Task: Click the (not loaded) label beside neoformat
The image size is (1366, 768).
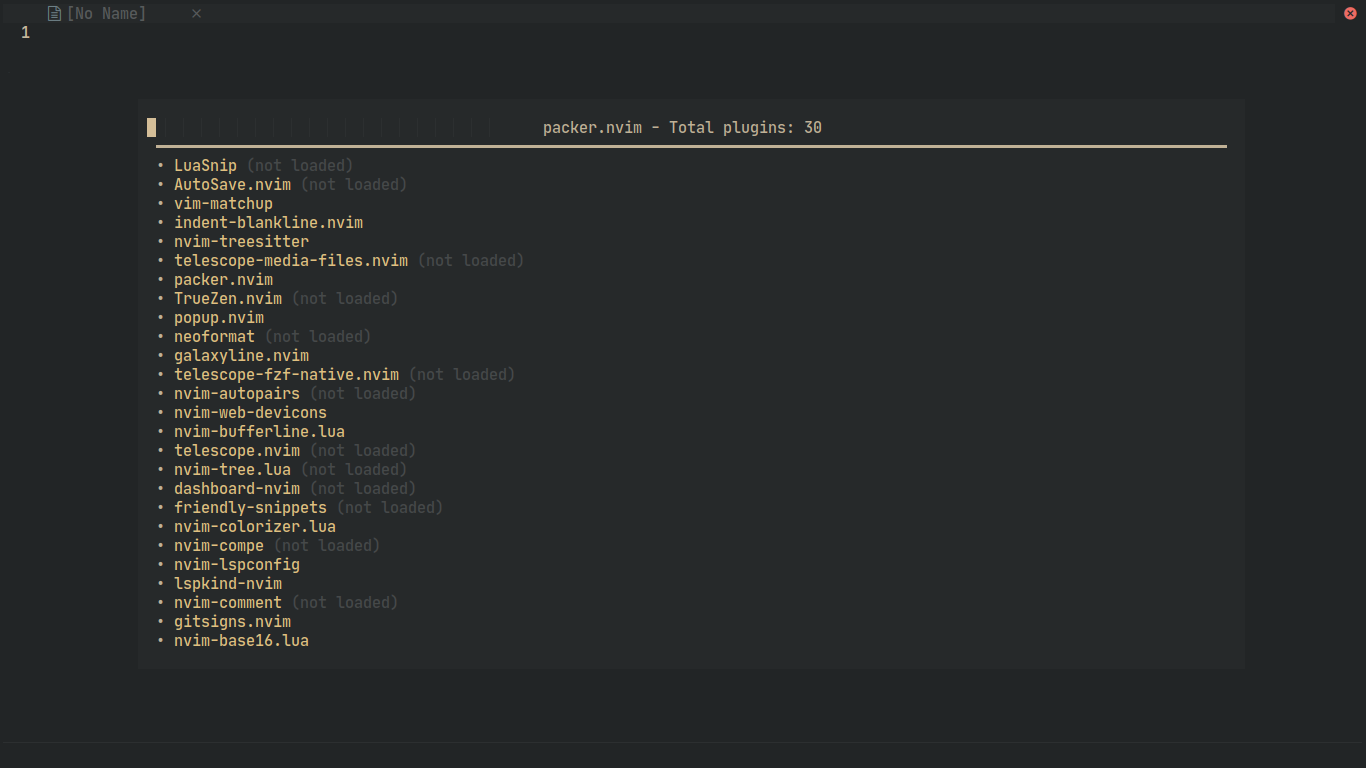Action: pyautogui.click(x=318, y=336)
